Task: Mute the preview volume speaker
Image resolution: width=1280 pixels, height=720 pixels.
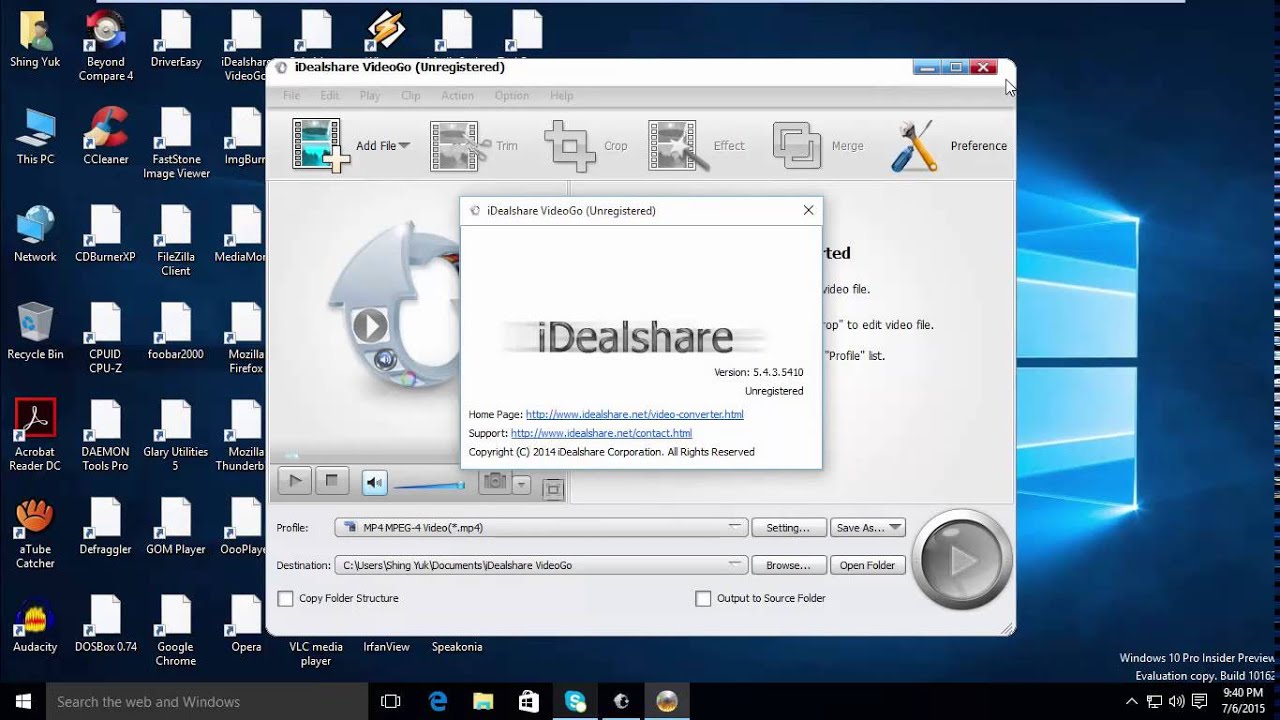Action: (375, 483)
